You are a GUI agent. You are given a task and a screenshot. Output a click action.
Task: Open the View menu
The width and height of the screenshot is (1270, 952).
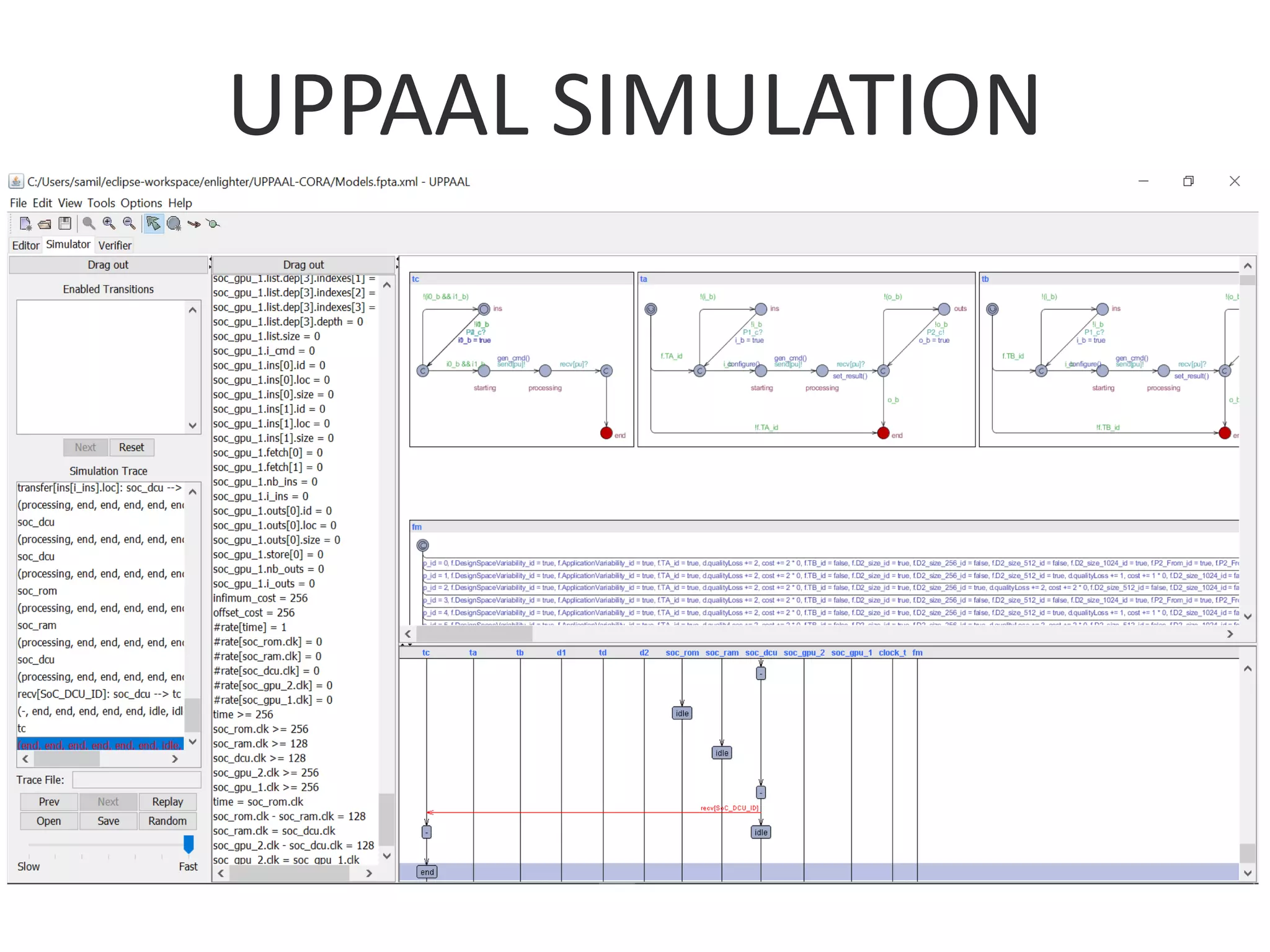coord(69,203)
